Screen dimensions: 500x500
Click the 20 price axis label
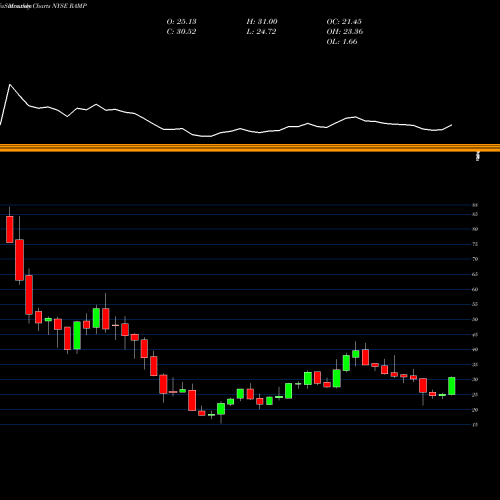tap(475, 410)
